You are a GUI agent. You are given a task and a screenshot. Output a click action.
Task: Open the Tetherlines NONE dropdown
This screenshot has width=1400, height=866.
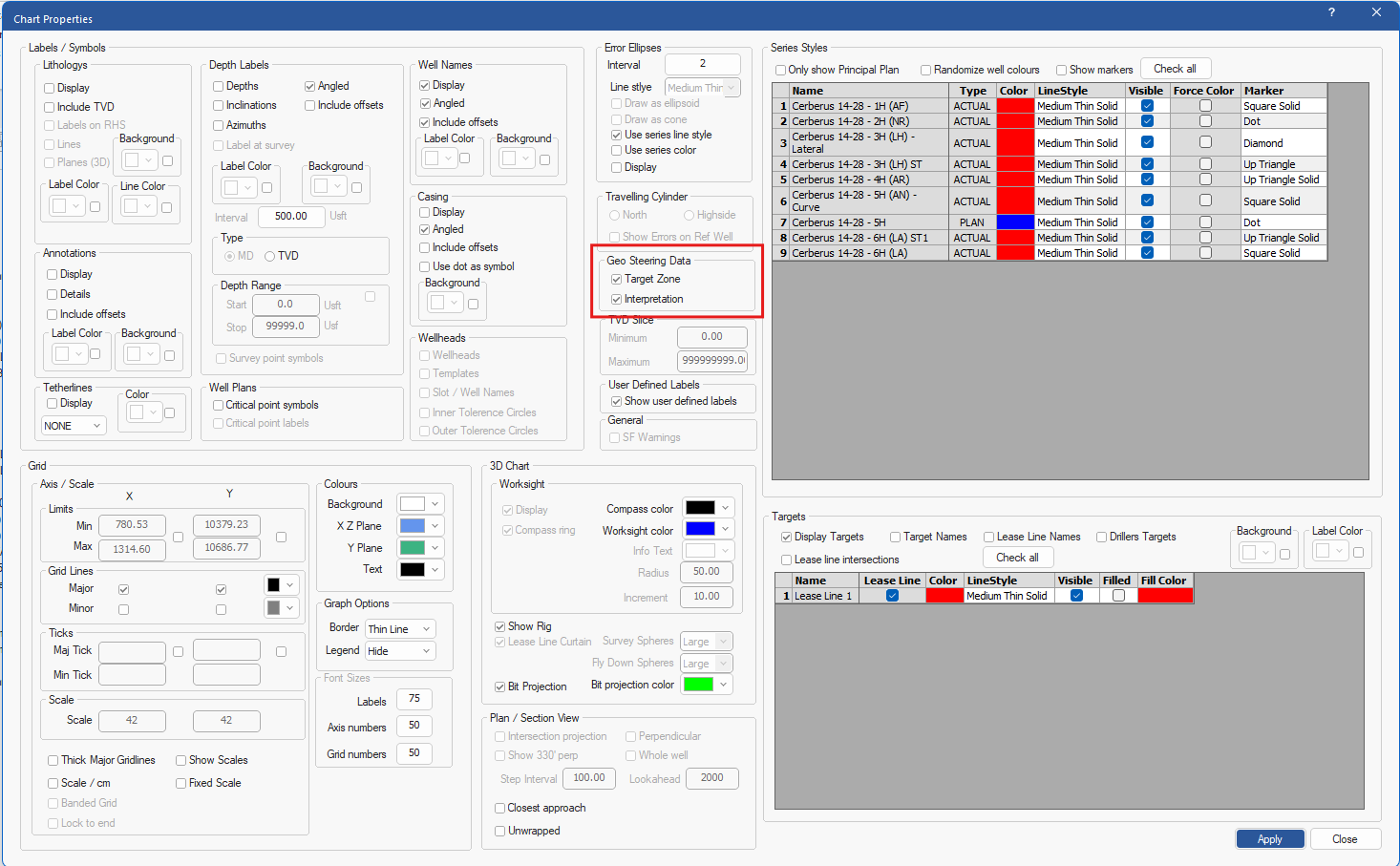point(74,426)
